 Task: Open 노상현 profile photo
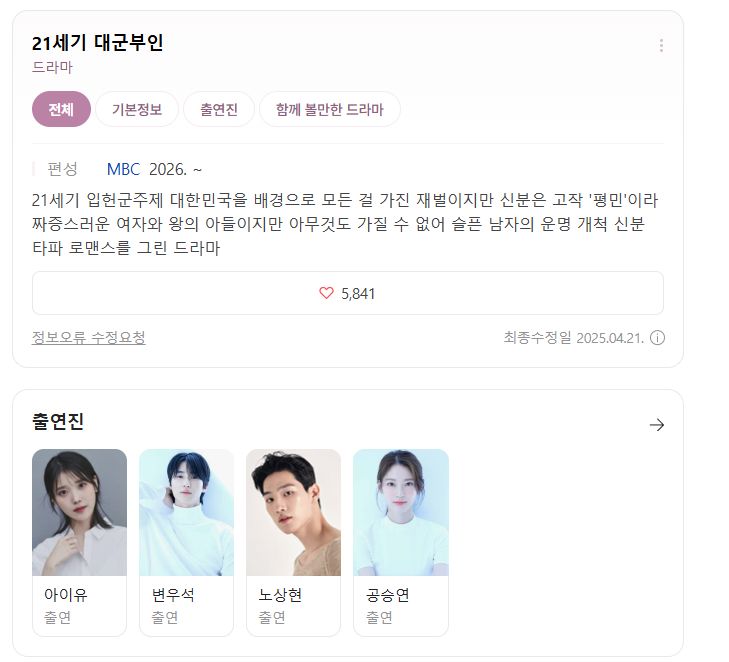click(294, 512)
